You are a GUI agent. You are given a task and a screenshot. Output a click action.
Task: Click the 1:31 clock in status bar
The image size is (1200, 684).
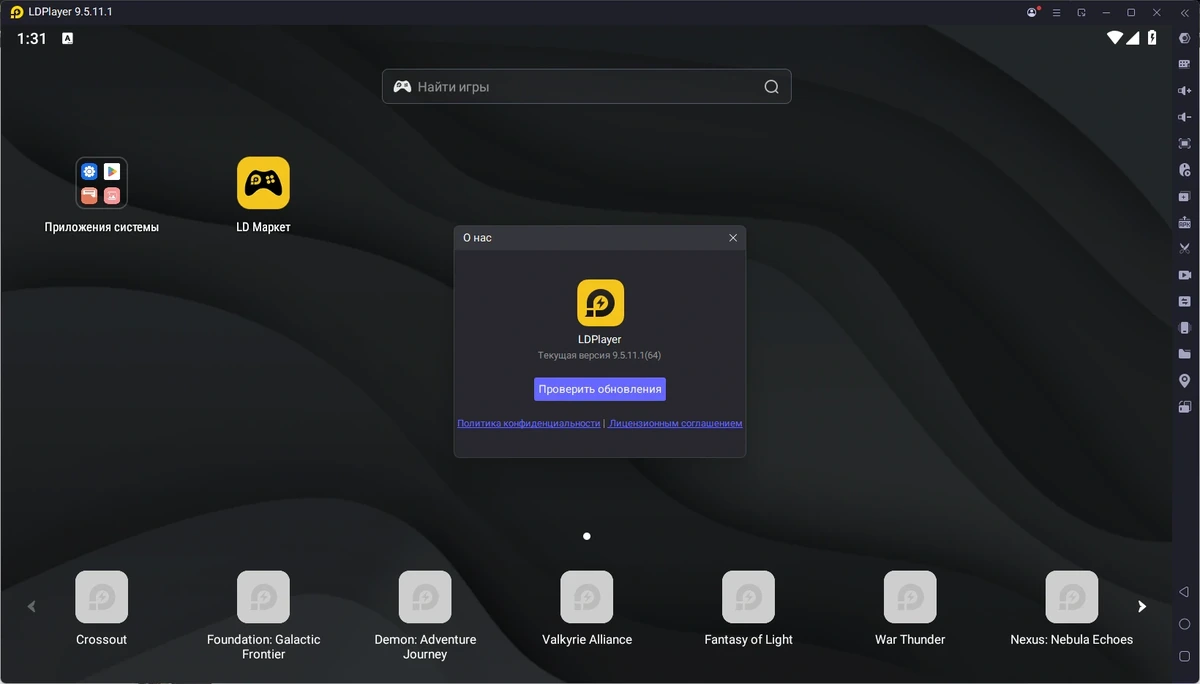tap(32, 38)
